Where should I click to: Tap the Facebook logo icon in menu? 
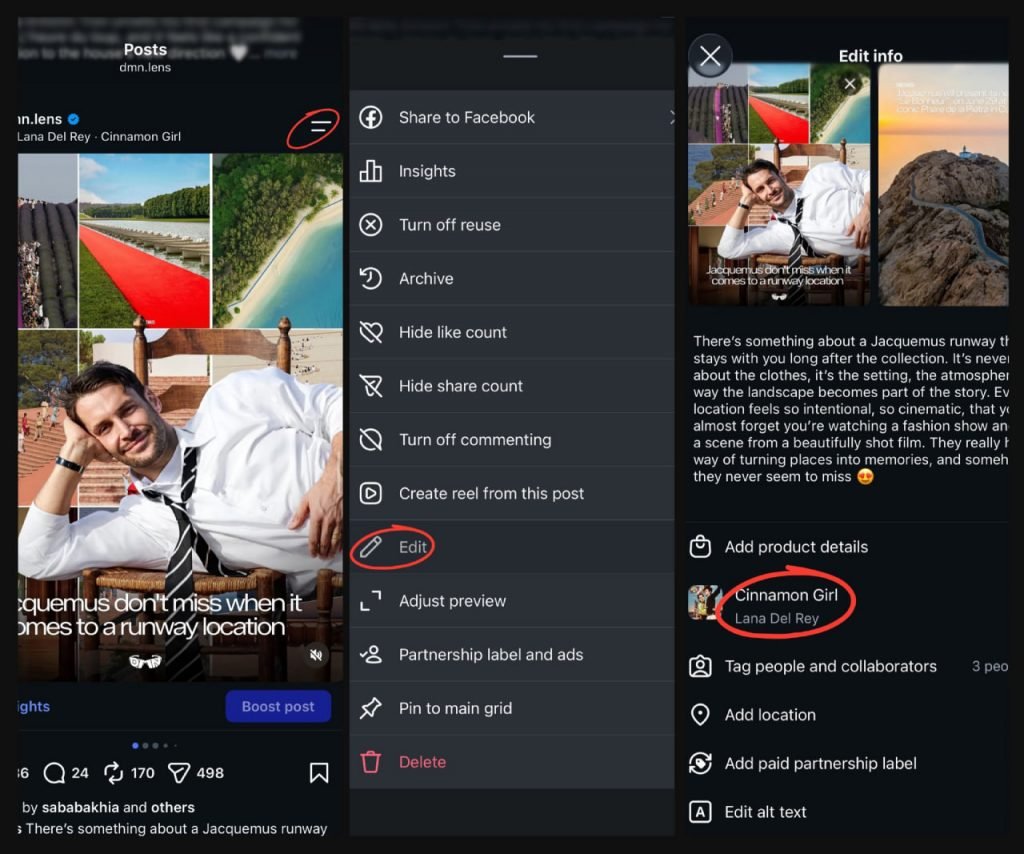[x=371, y=118]
